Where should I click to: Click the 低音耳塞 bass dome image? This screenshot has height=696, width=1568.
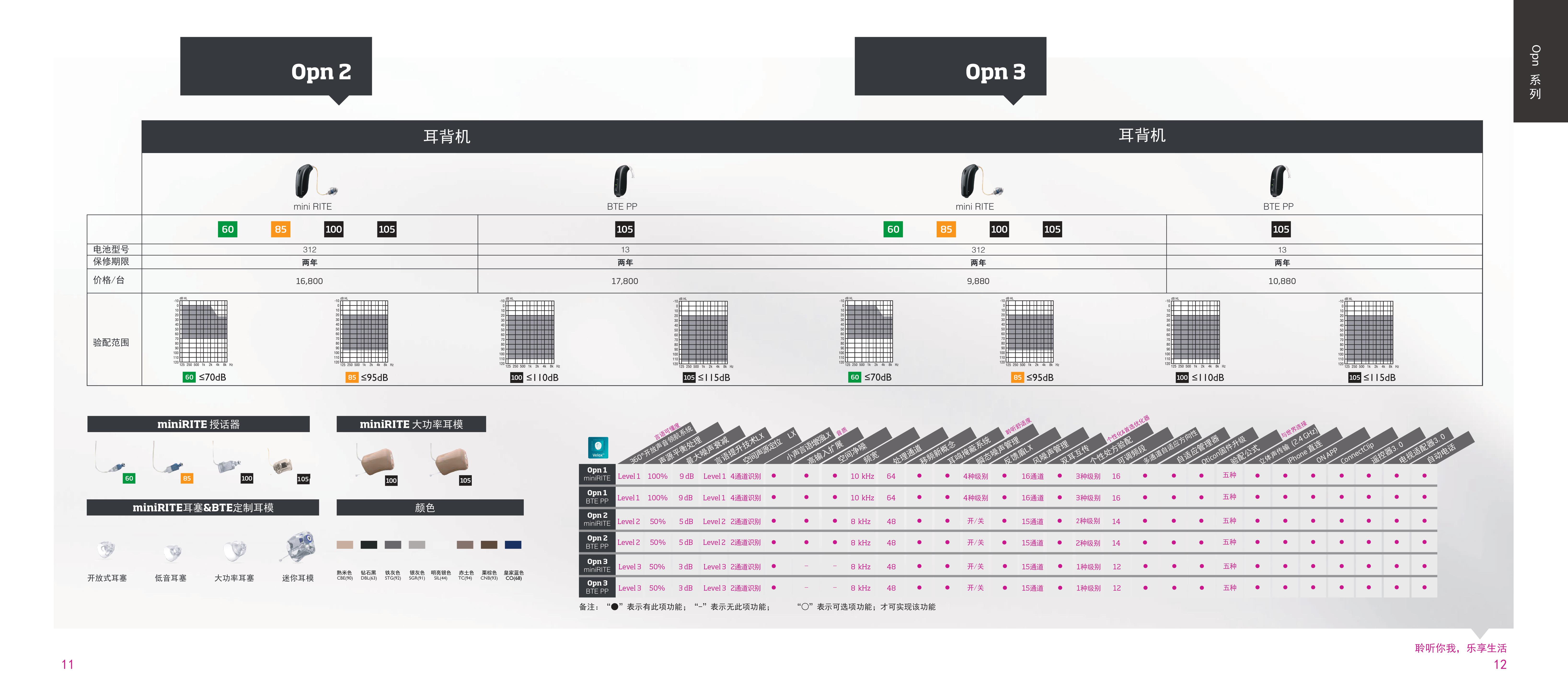click(x=172, y=553)
